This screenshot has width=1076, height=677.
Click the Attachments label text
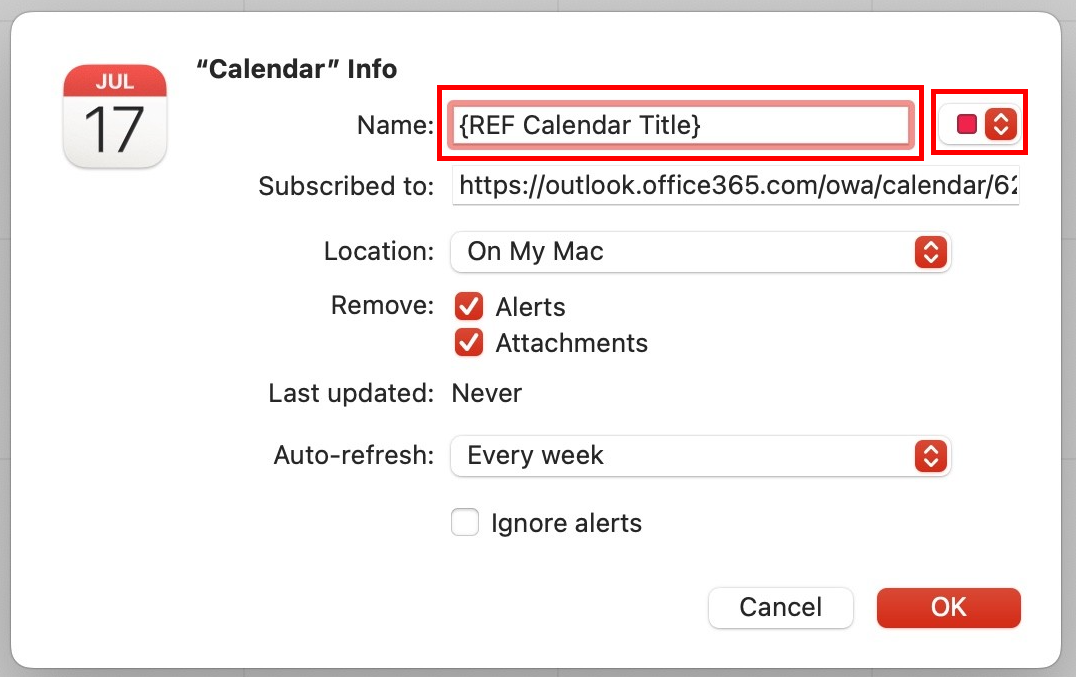(x=571, y=343)
